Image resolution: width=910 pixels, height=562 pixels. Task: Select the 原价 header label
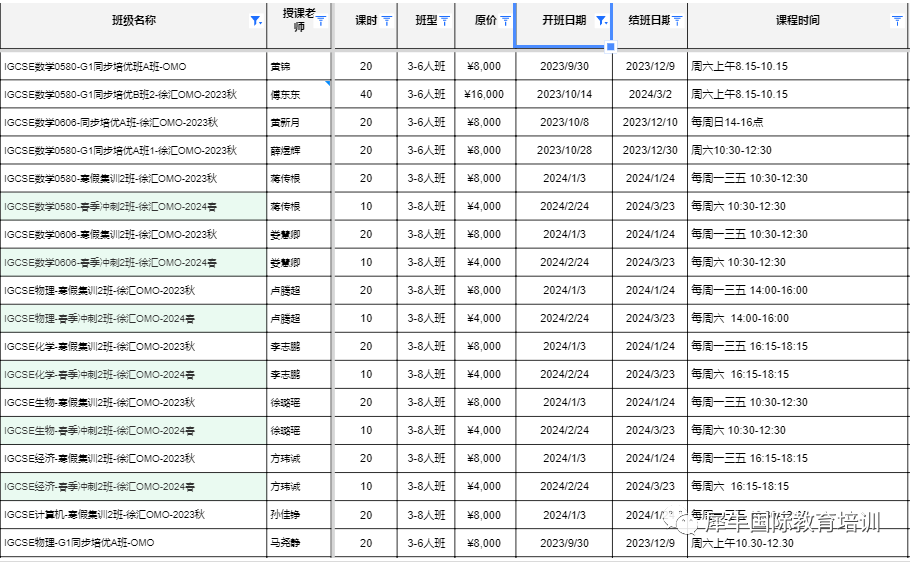[486, 20]
